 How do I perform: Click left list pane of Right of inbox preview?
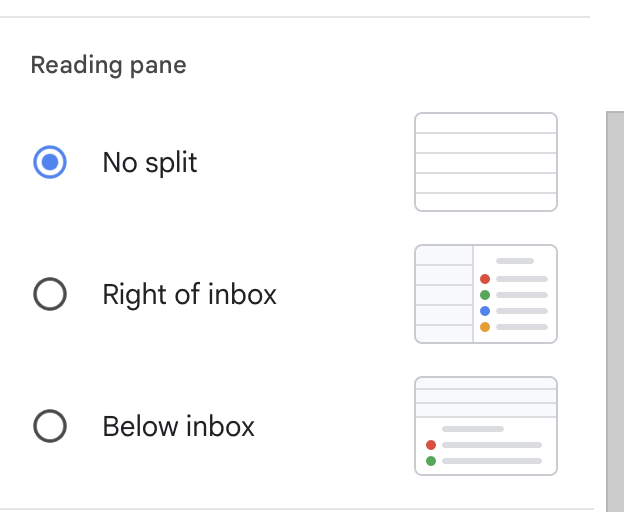point(444,294)
